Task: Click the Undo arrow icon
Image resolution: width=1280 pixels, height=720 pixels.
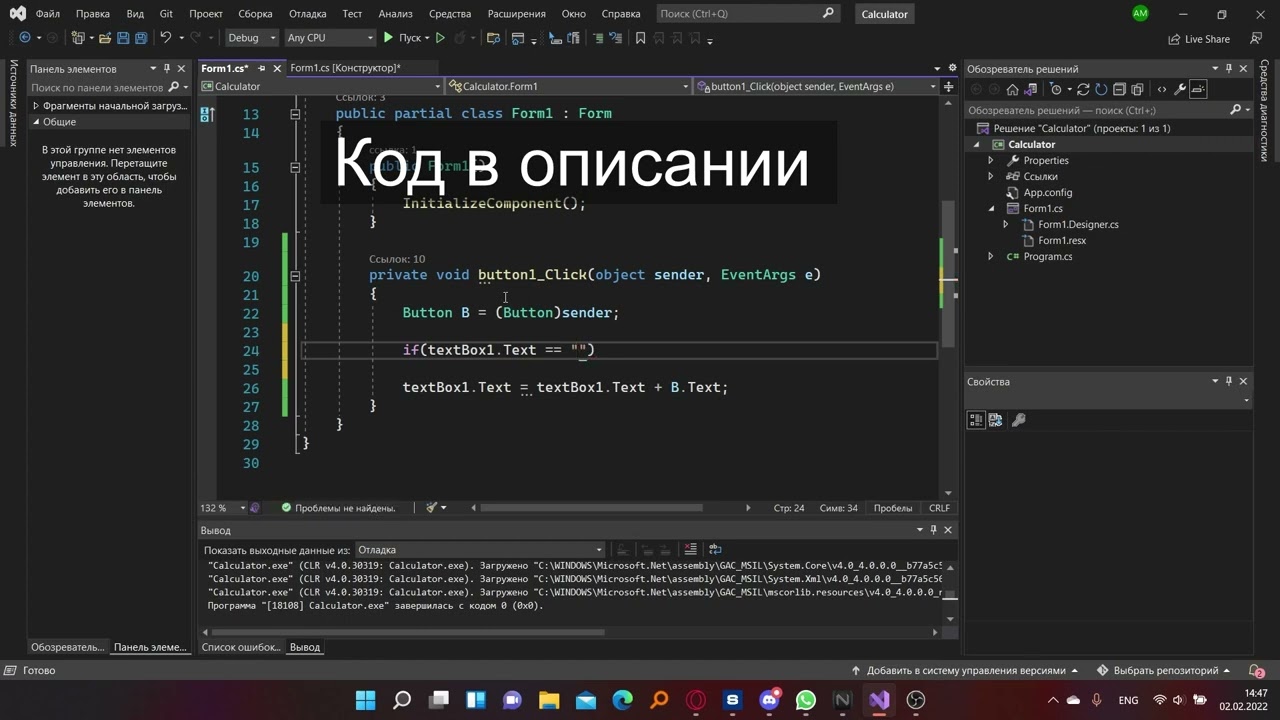Action: tap(165, 38)
